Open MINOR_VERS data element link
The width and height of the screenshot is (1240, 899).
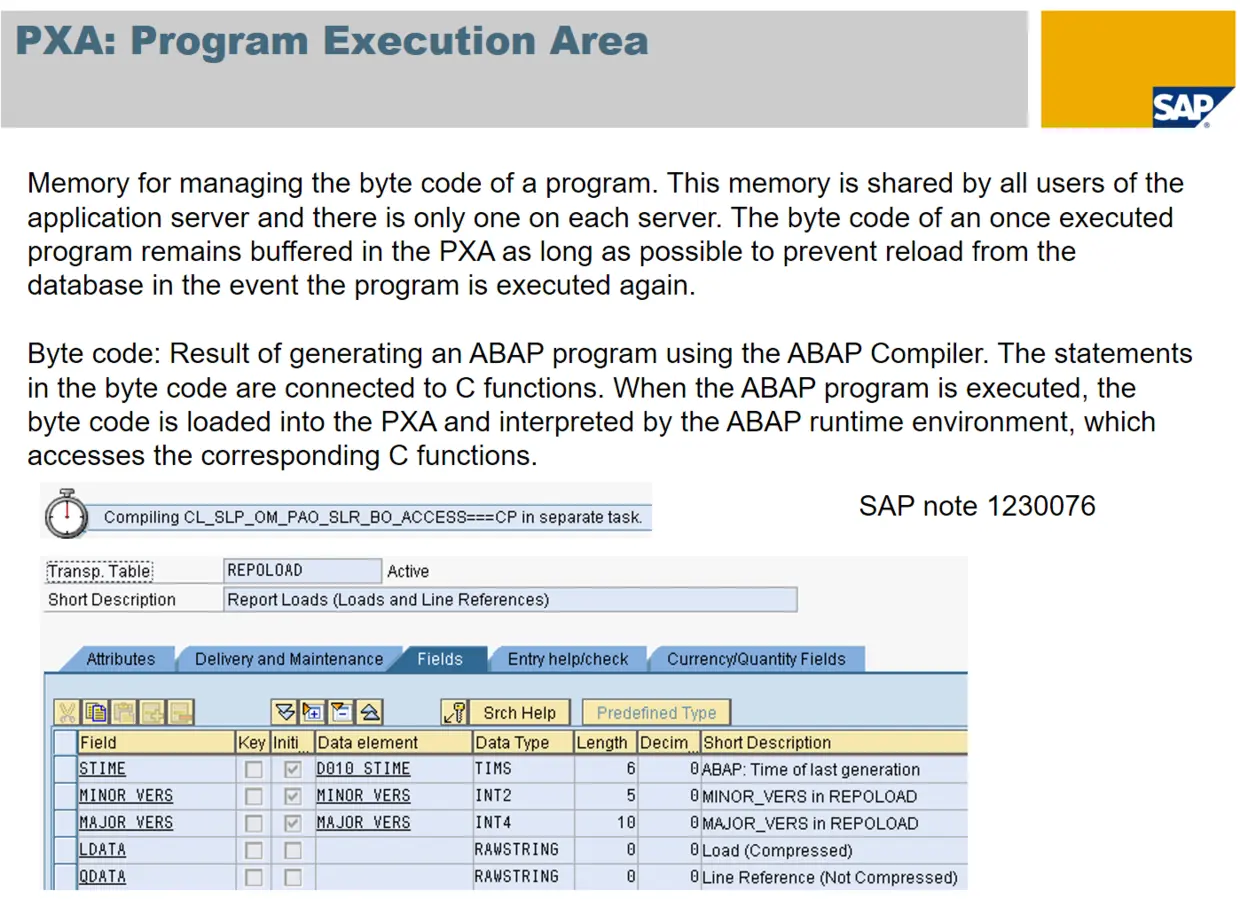tap(363, 796)
